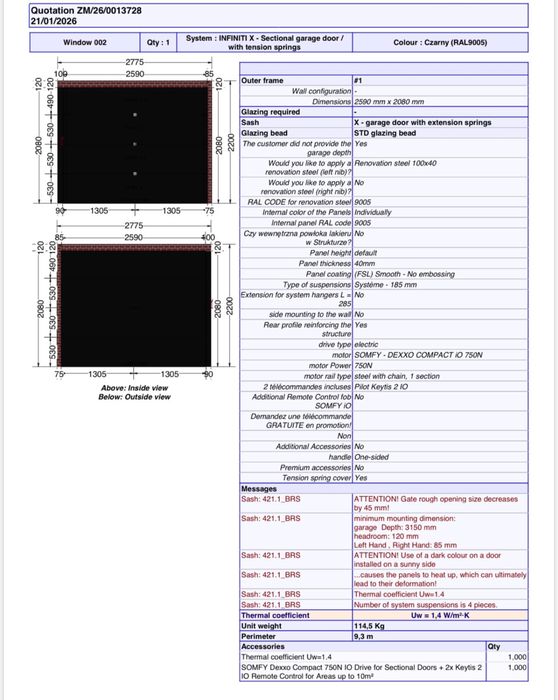Select Dimensions value 2590 mm x 2080 mm
558x700 pixels.
point(389,102)
